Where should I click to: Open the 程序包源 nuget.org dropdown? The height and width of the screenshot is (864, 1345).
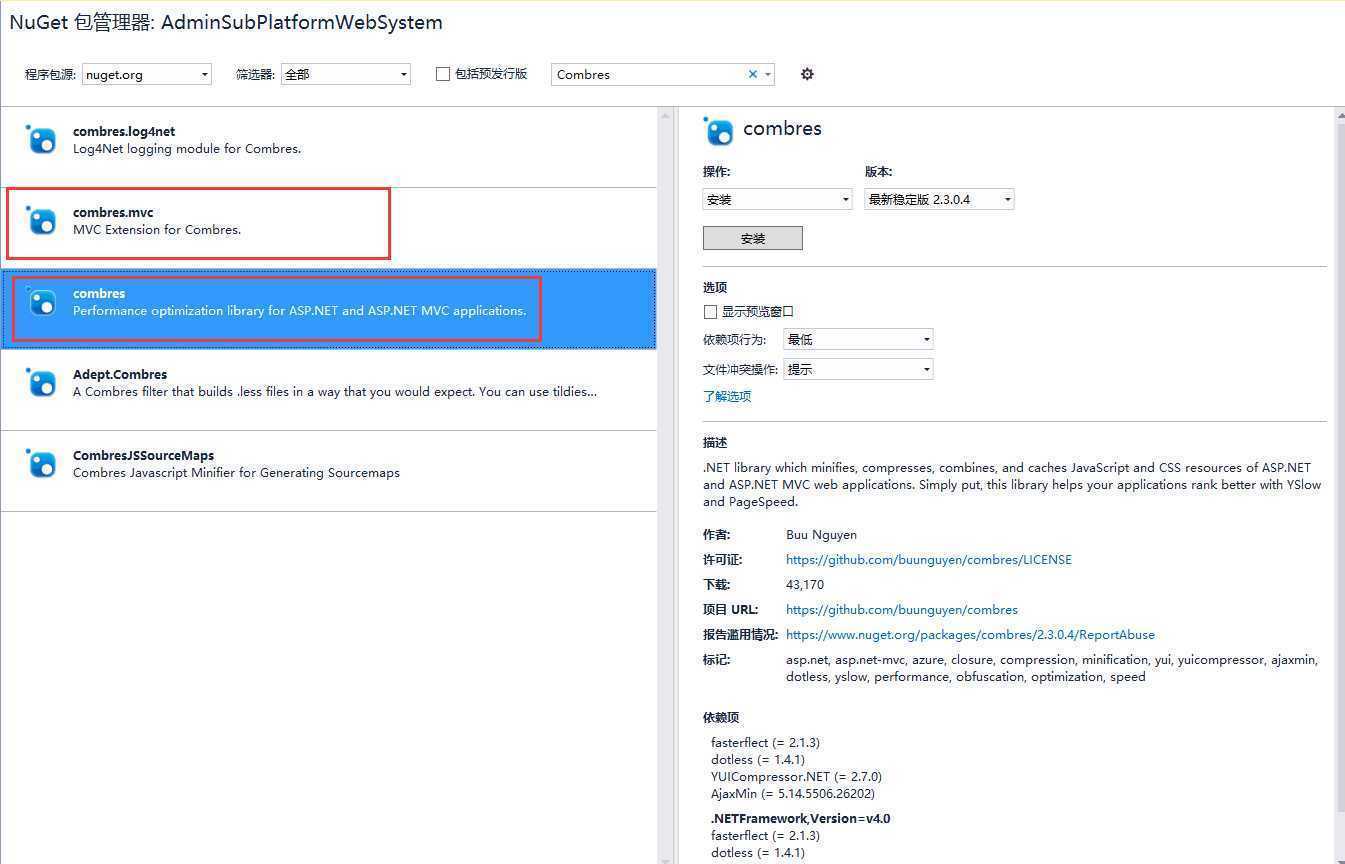click(x=147, y=74)
